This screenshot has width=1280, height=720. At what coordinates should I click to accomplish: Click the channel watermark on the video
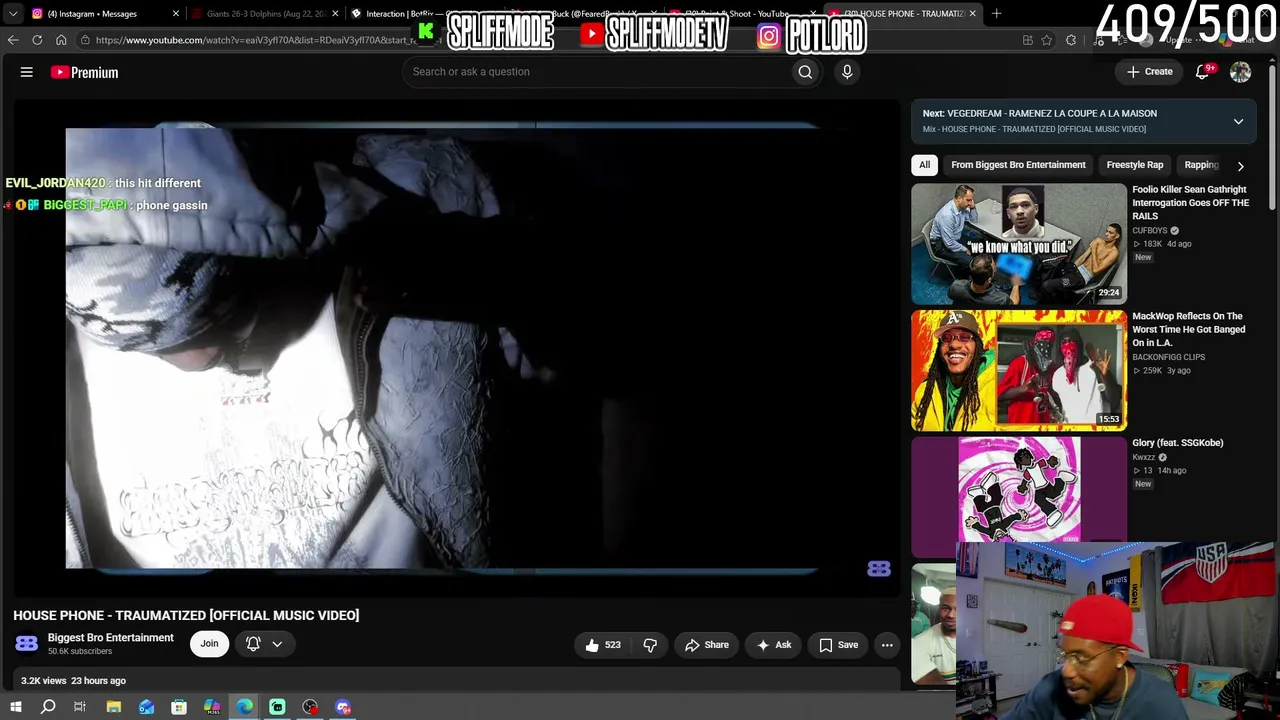coord(879,569)
